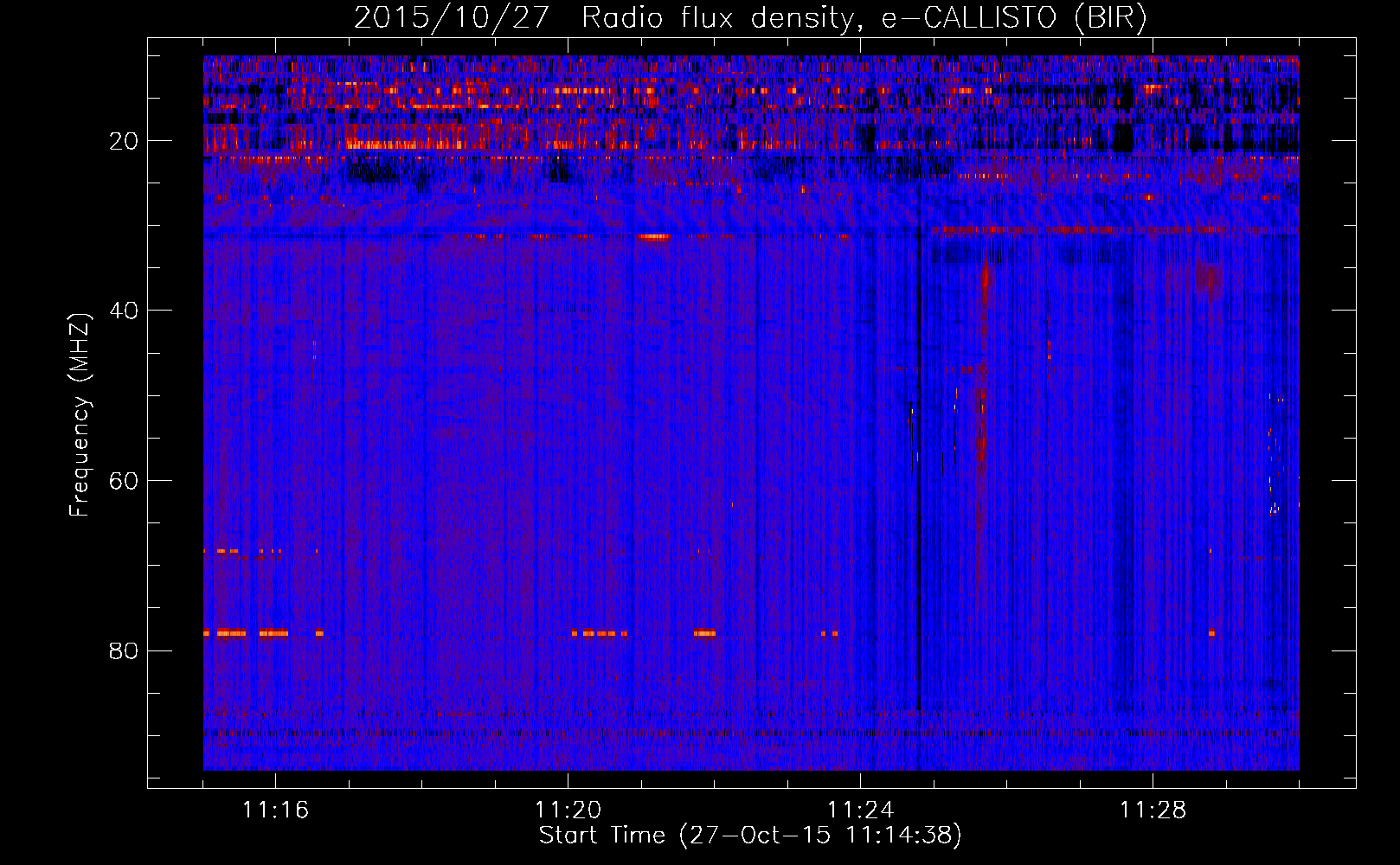Click the 60 MHz frequency tick label
This screenshot has width=1400, height=865.
(x=125, y=481)
